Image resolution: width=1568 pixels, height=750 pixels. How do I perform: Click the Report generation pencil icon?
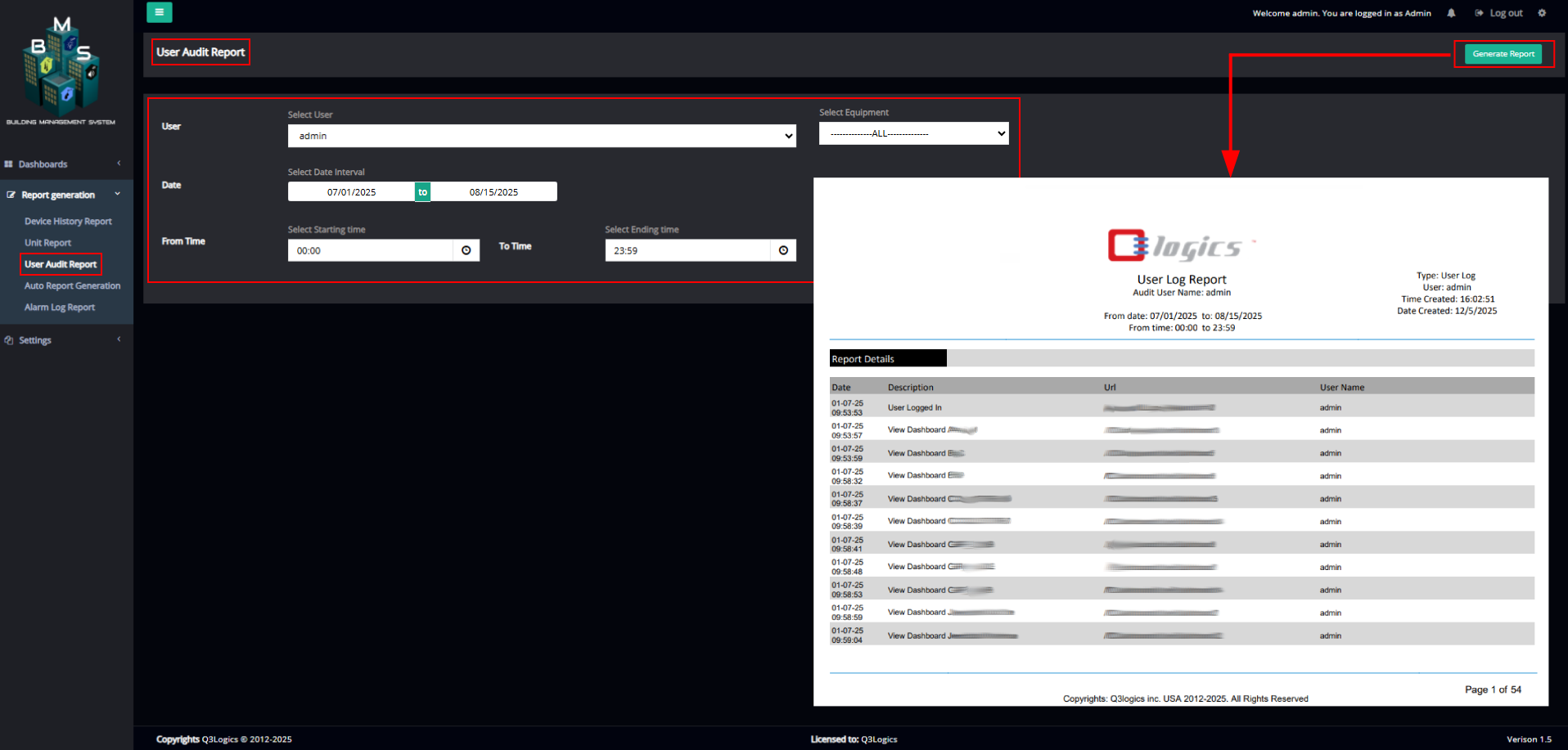click(10, 195)
